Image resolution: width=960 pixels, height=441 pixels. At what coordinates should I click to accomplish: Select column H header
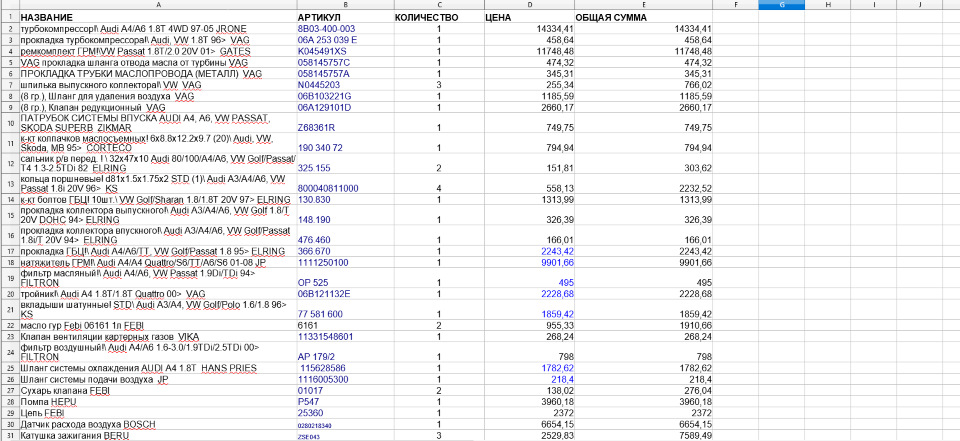click(827, 5)
